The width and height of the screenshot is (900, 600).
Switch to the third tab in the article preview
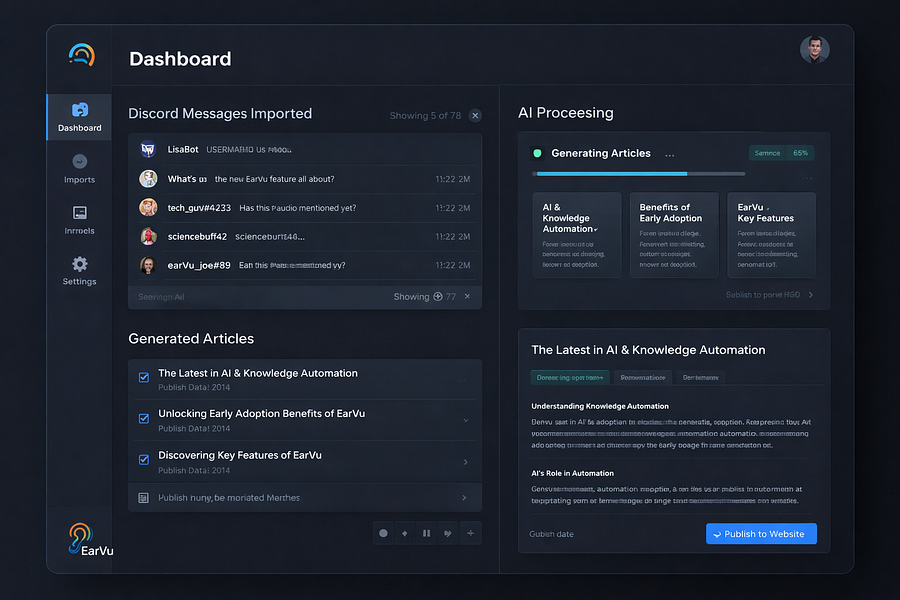(700, 377)
